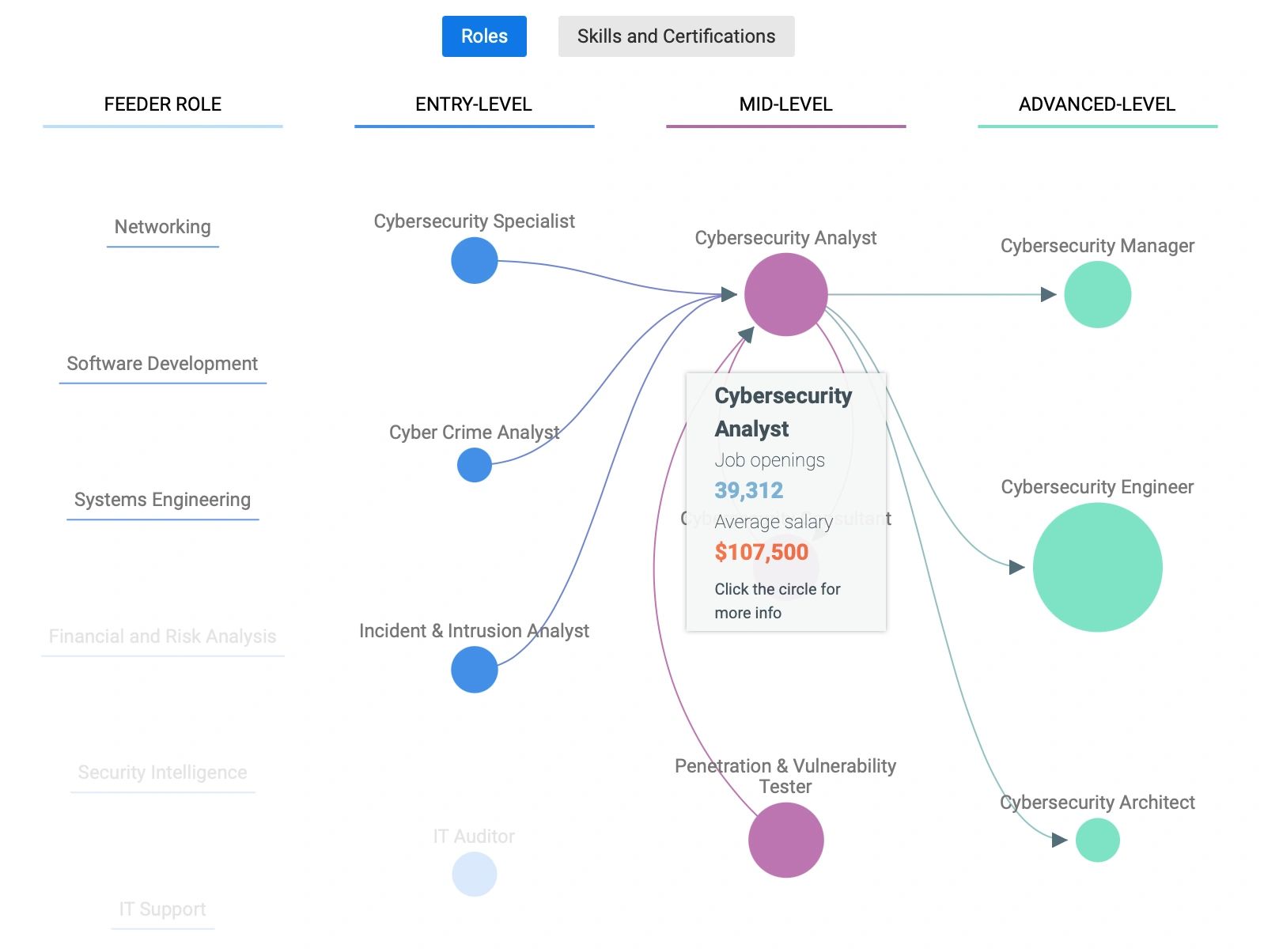1264x952 pixels.
Task: Select the Cybersecurity Manager green circle
Action: 1097,295
